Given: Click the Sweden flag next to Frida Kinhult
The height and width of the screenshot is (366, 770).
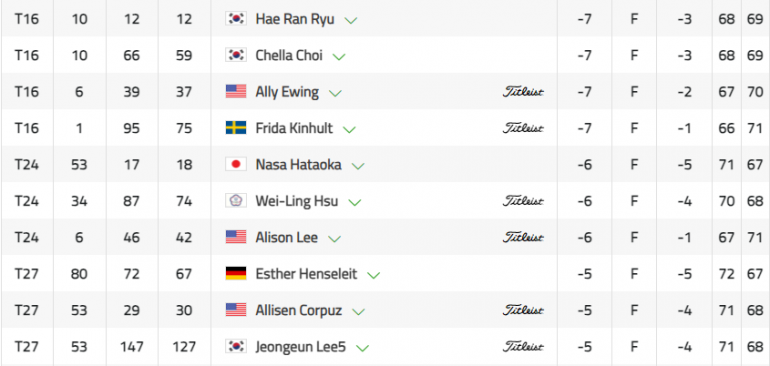Looking at the screenshot, I should 236,128.
